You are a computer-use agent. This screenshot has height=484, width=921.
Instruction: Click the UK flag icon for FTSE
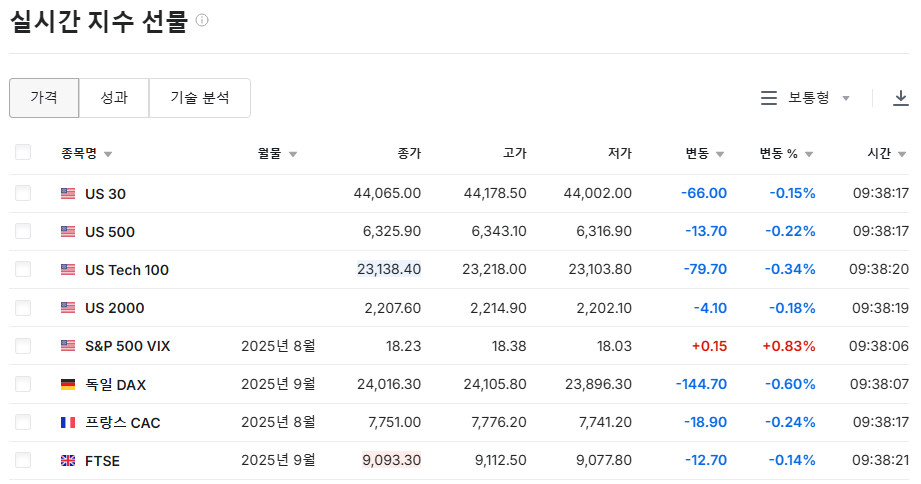(68, 461)
